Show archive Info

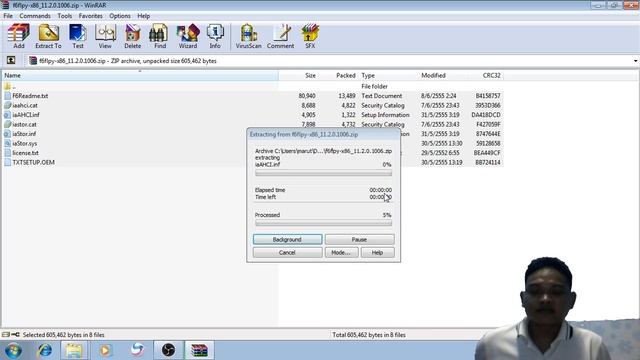pos(215,36)
